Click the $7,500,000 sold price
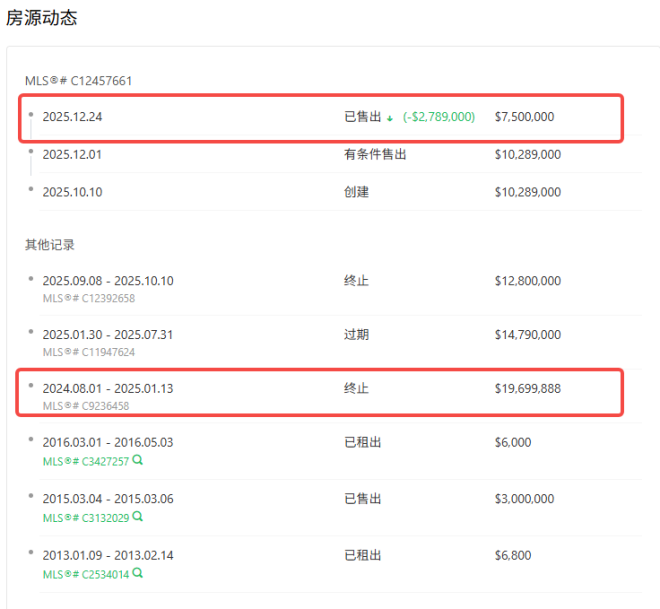 (524, 117)
